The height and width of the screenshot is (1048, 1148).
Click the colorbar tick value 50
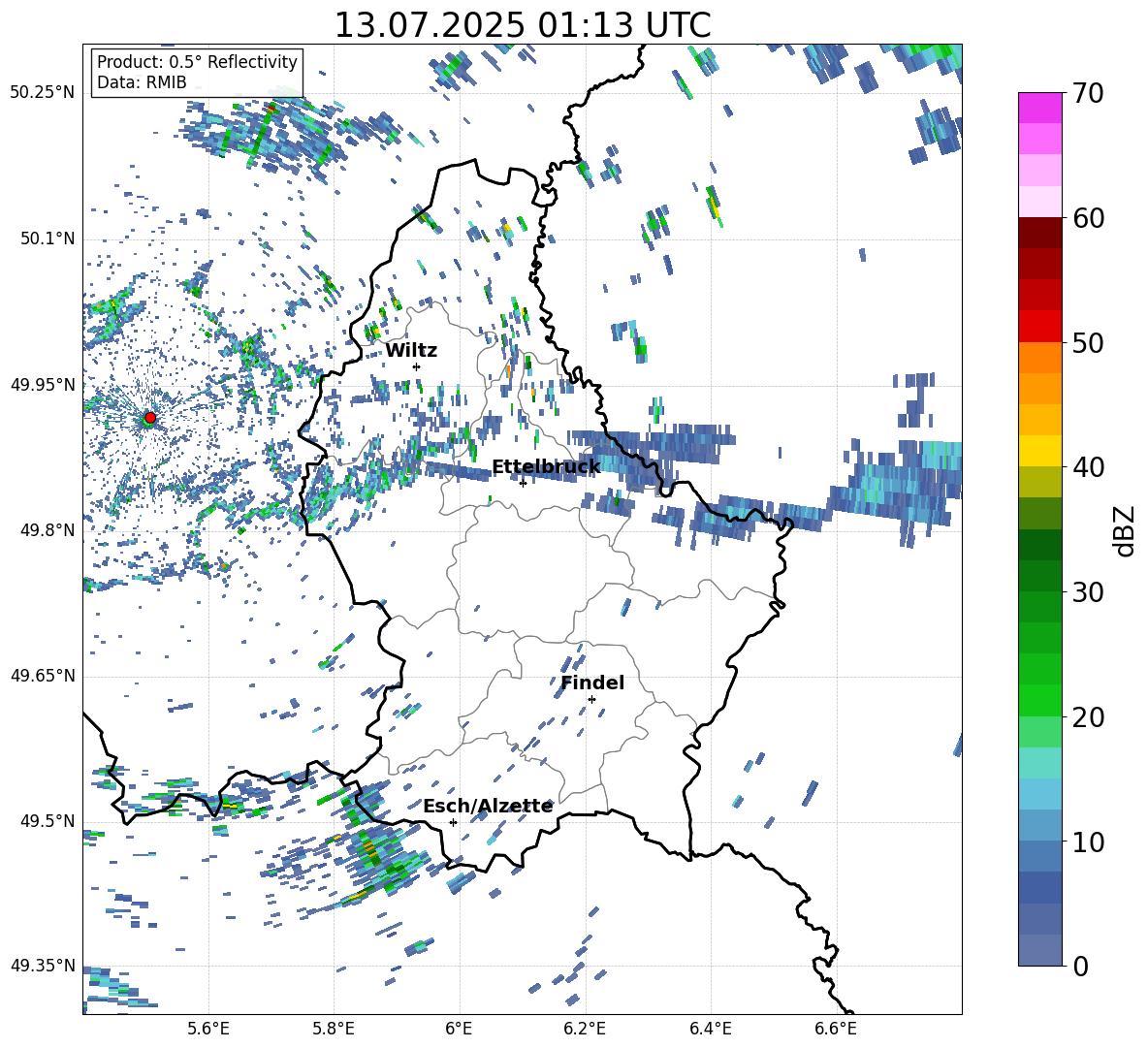coord(1088,343)
